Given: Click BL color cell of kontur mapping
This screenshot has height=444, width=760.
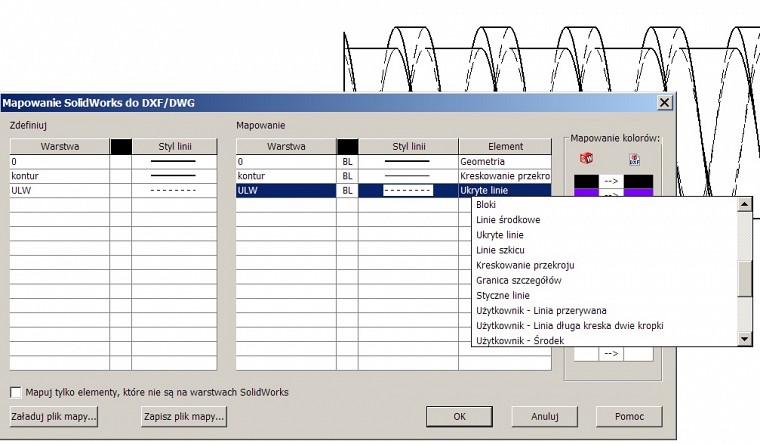Looking at the screenshot, I should click(348, 176).
